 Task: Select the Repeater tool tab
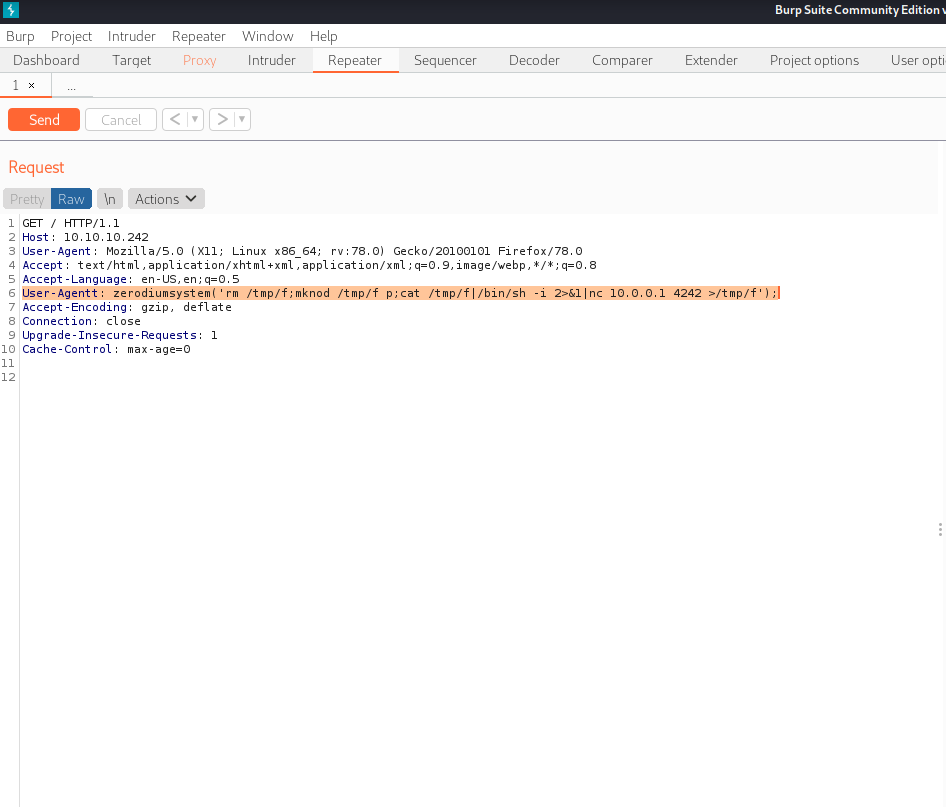(x=355, y=60)
